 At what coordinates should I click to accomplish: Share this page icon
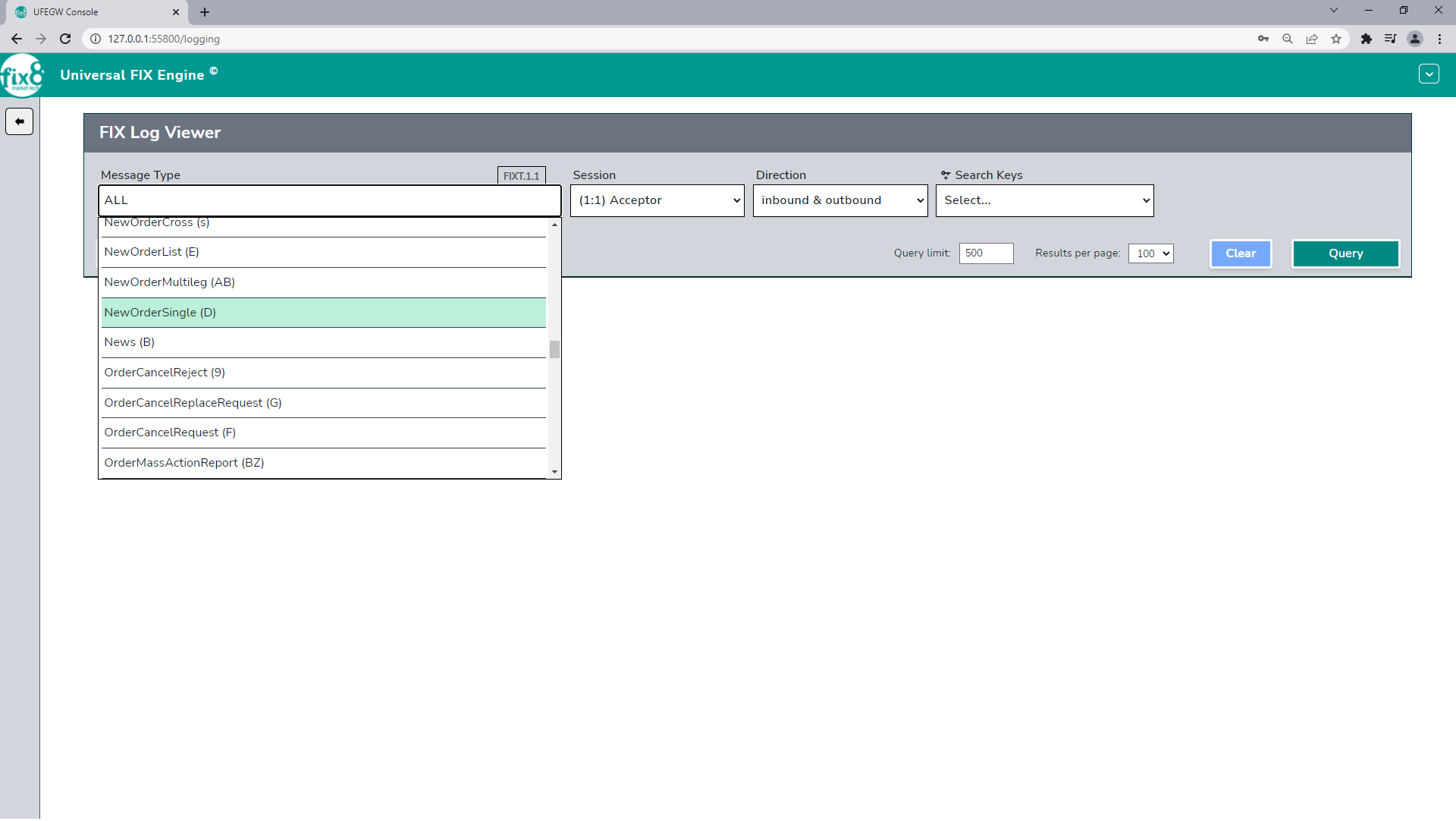[x=1312, y=39]
